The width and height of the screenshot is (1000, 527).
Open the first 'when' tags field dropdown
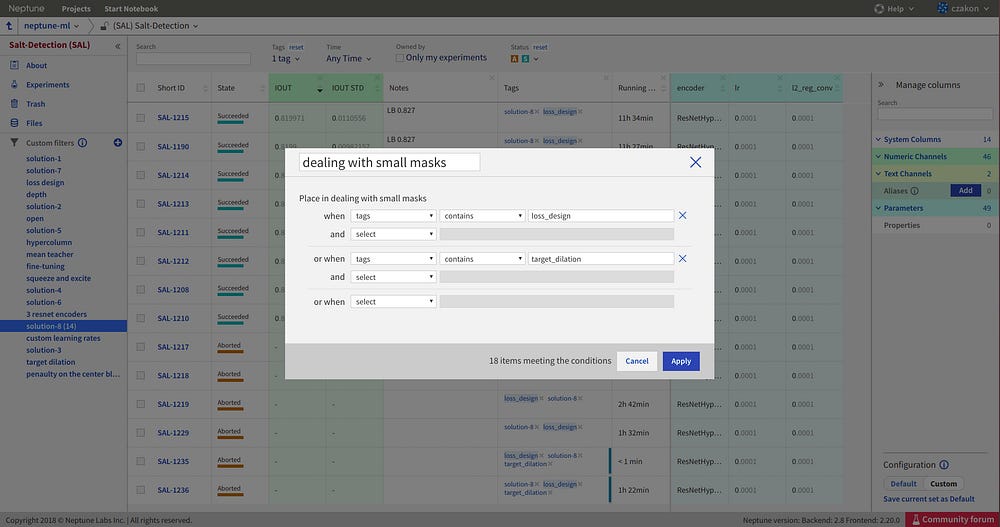click(393, 216)
